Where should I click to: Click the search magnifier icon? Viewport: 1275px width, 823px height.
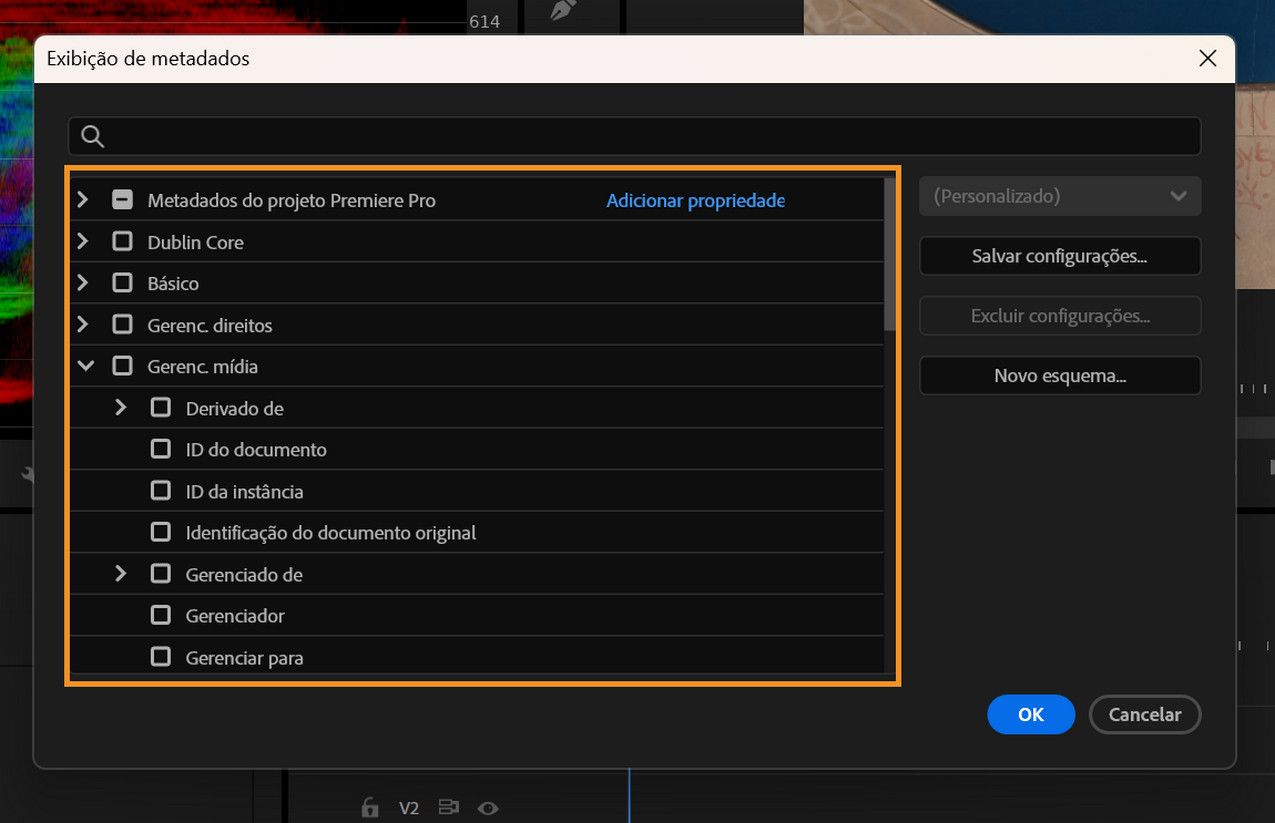pyautogui.click(x=92, y=135)
